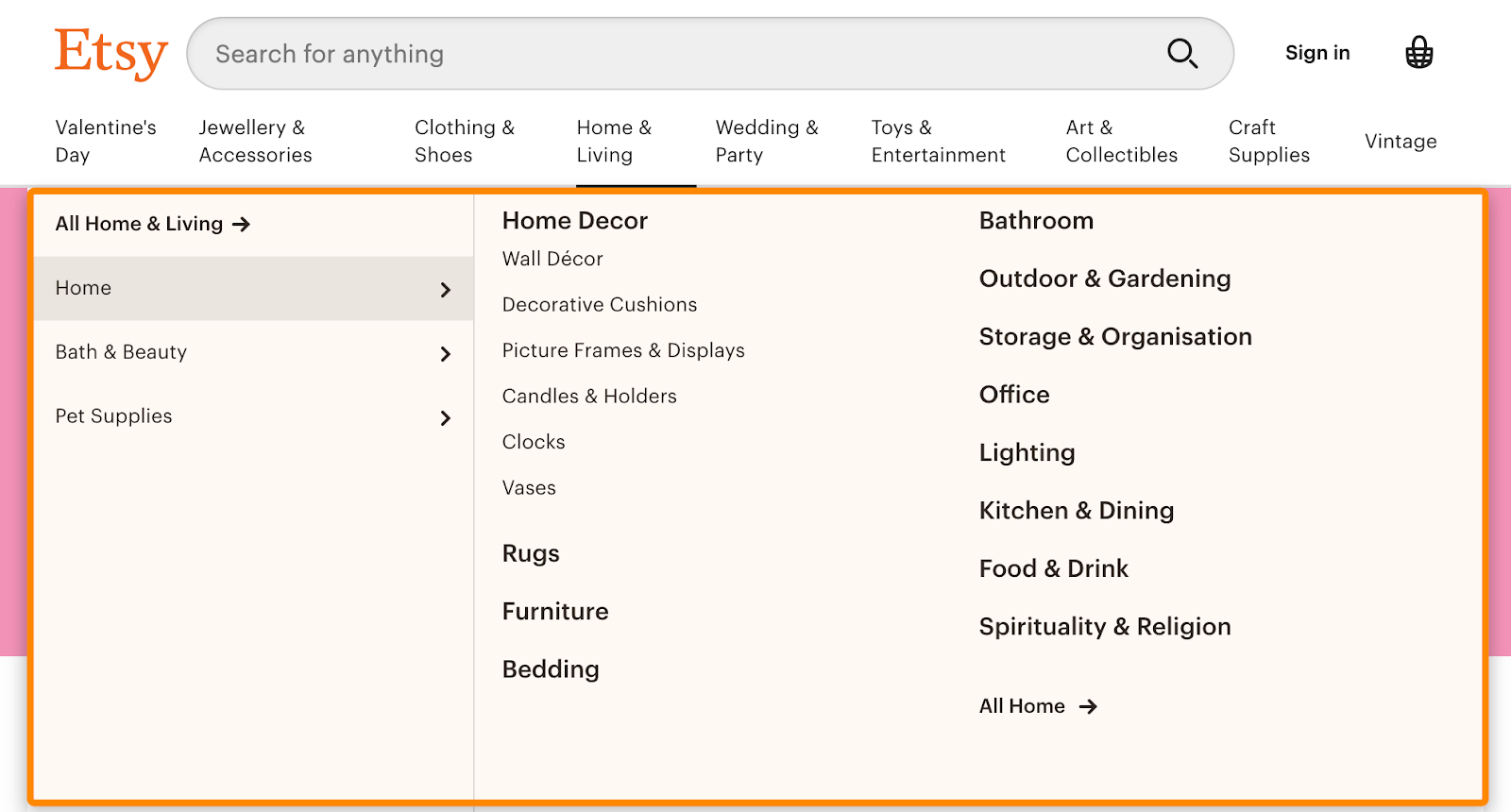The width and height of the screenshot is (1511, 812).
Task: Click the arrow next to All Home
Action: 1088,706
